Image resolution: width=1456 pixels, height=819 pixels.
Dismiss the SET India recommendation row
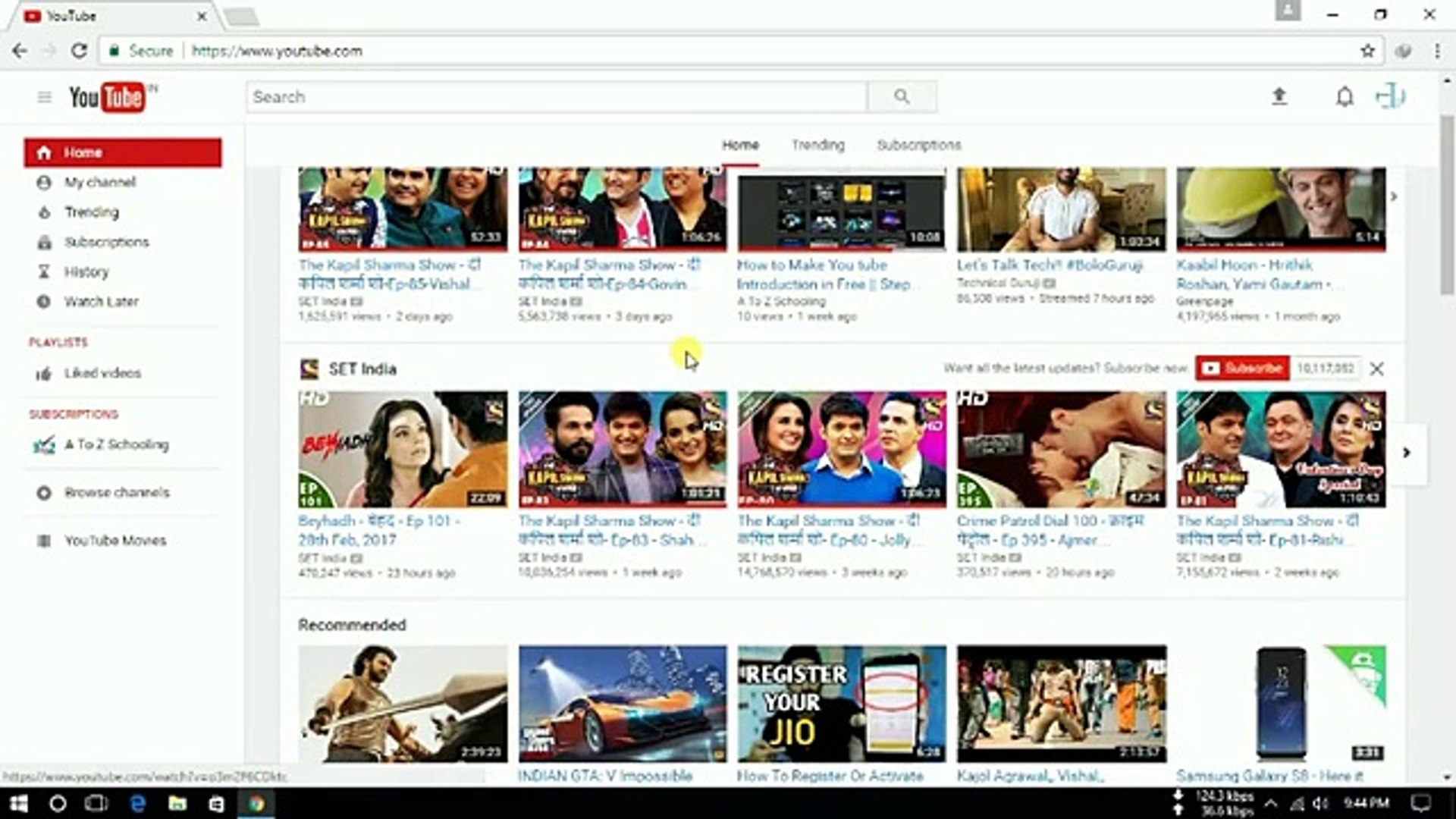(x=1378, y=369)
